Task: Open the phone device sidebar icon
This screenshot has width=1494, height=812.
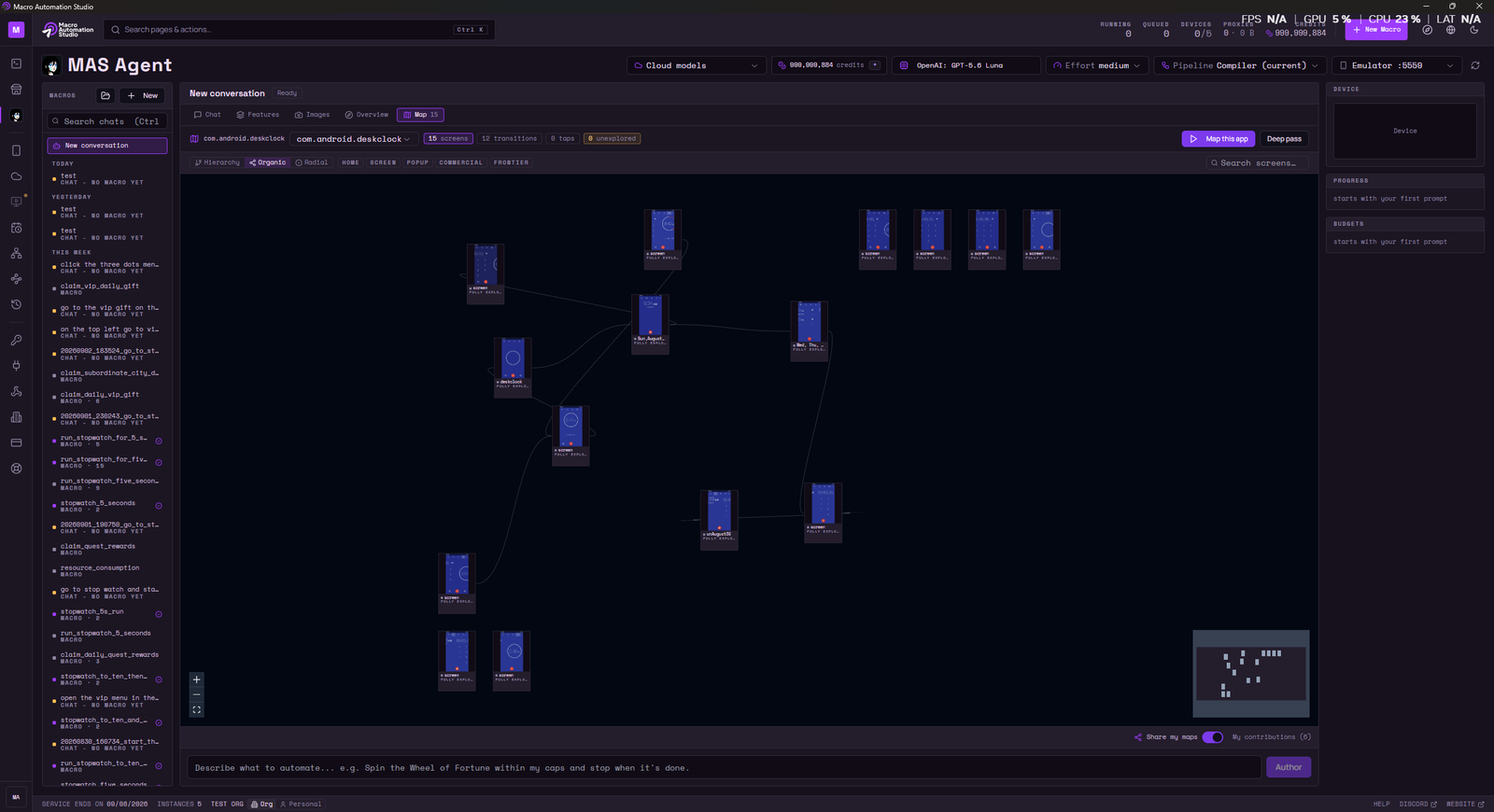Action: pyautogui.click(x=16, y=150)
